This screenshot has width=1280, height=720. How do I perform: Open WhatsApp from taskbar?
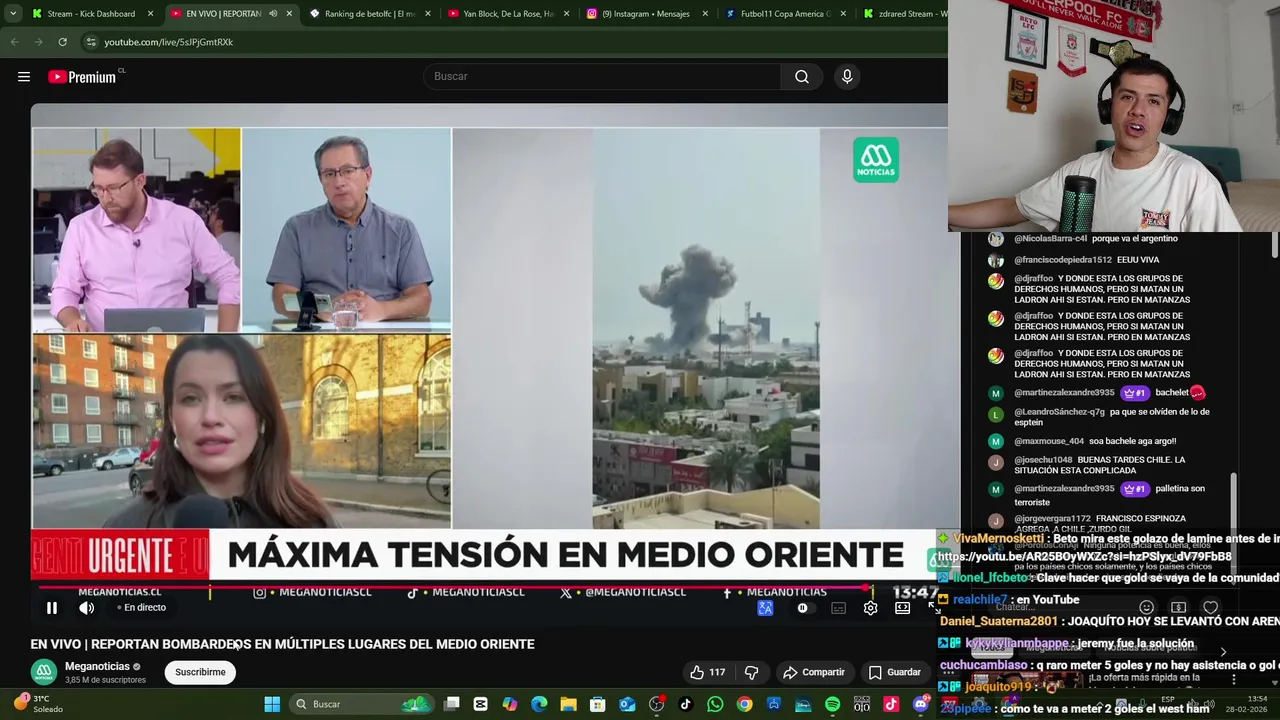click(x=715, y=704)
